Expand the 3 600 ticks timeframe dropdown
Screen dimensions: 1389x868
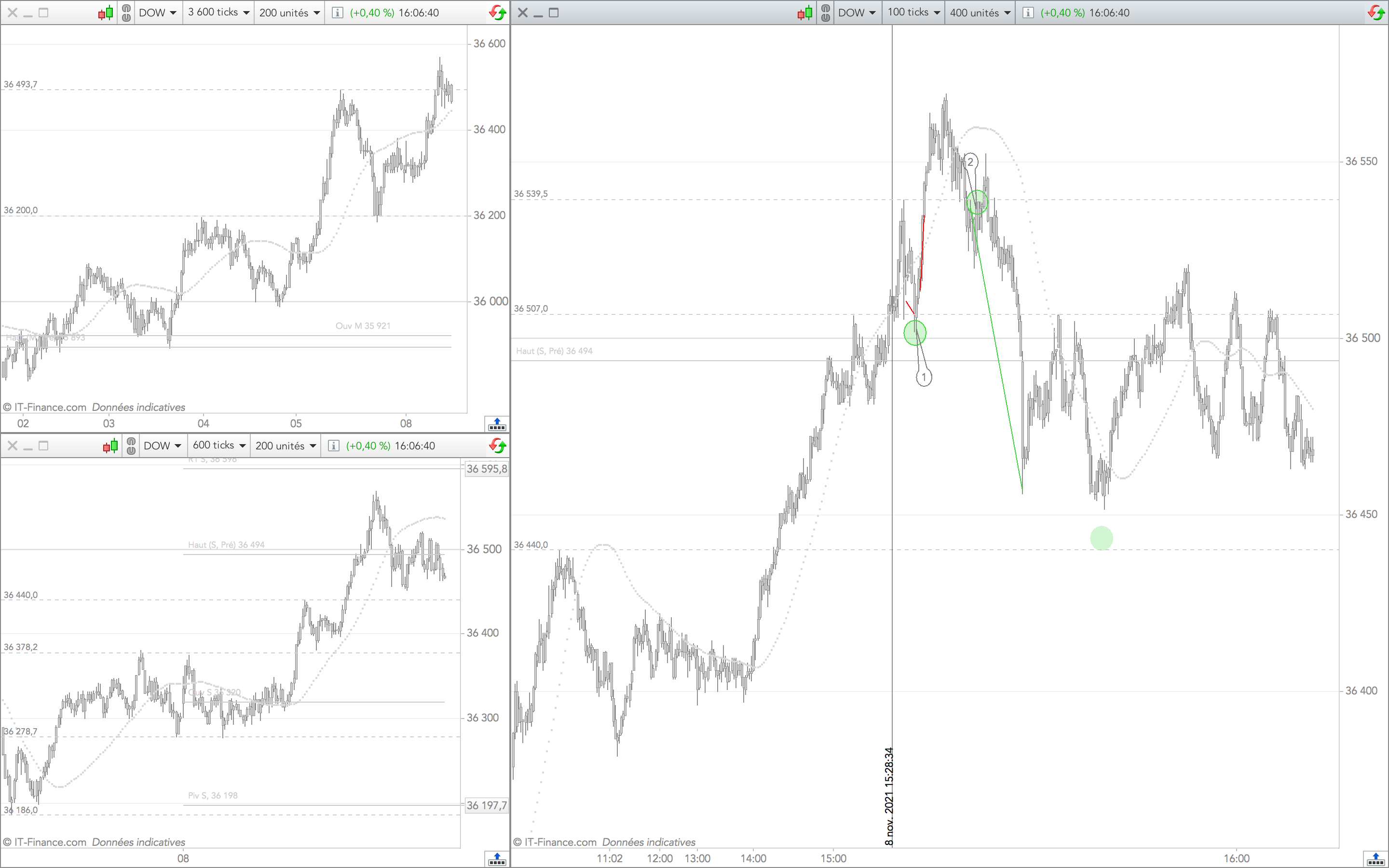pyautogui.click(x=218, y=13)
